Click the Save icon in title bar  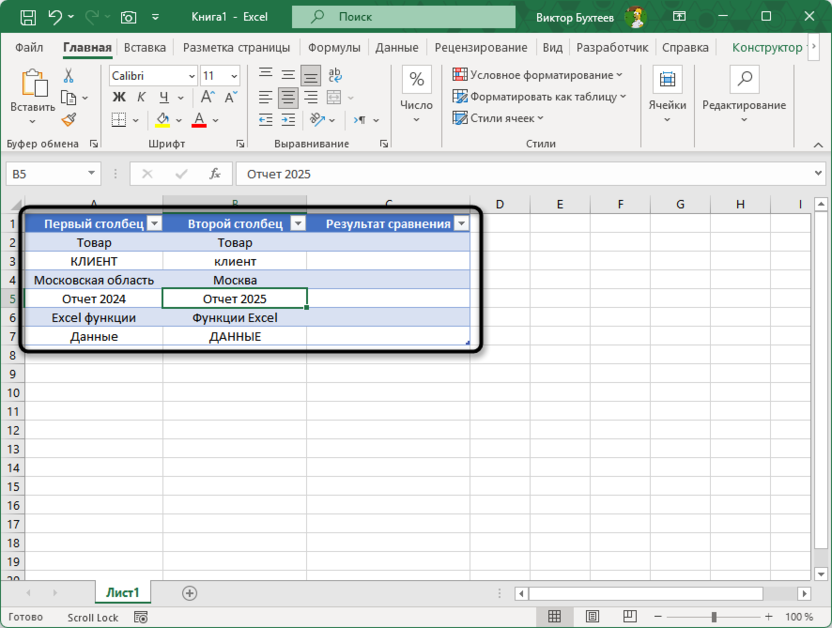28,17
